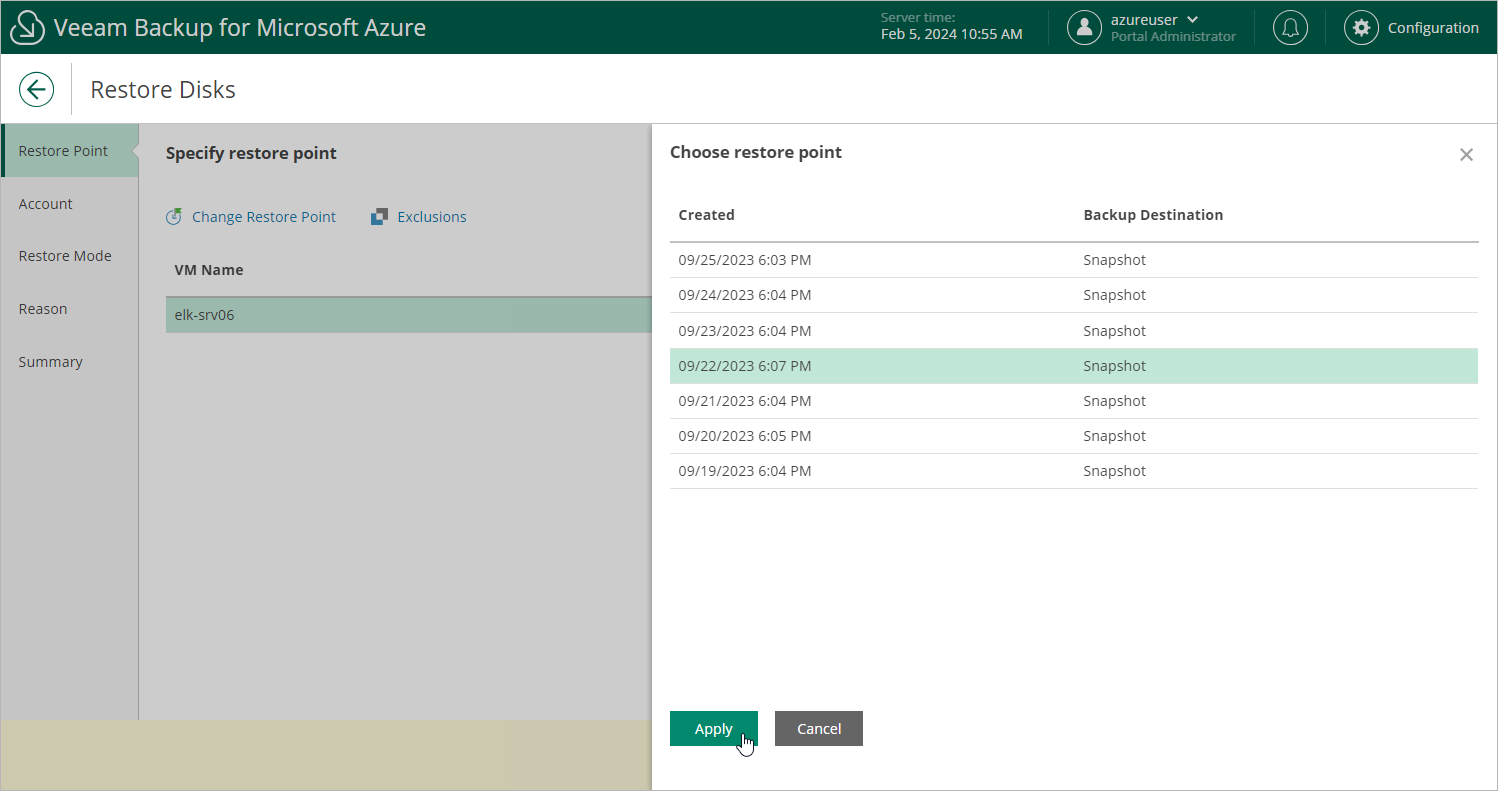Select restore point 09/21/2023 6:04 PM
1498x791 pixels.
click(x=1074, y=401)
